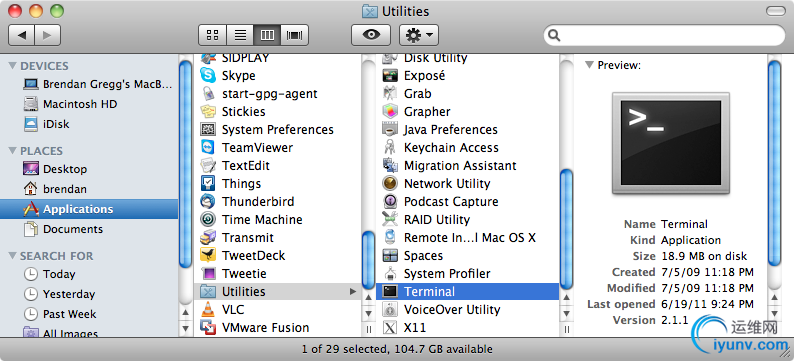Go forward with the right arrow button
Viewport: 794px width, 361px height.
pos(48,35)
